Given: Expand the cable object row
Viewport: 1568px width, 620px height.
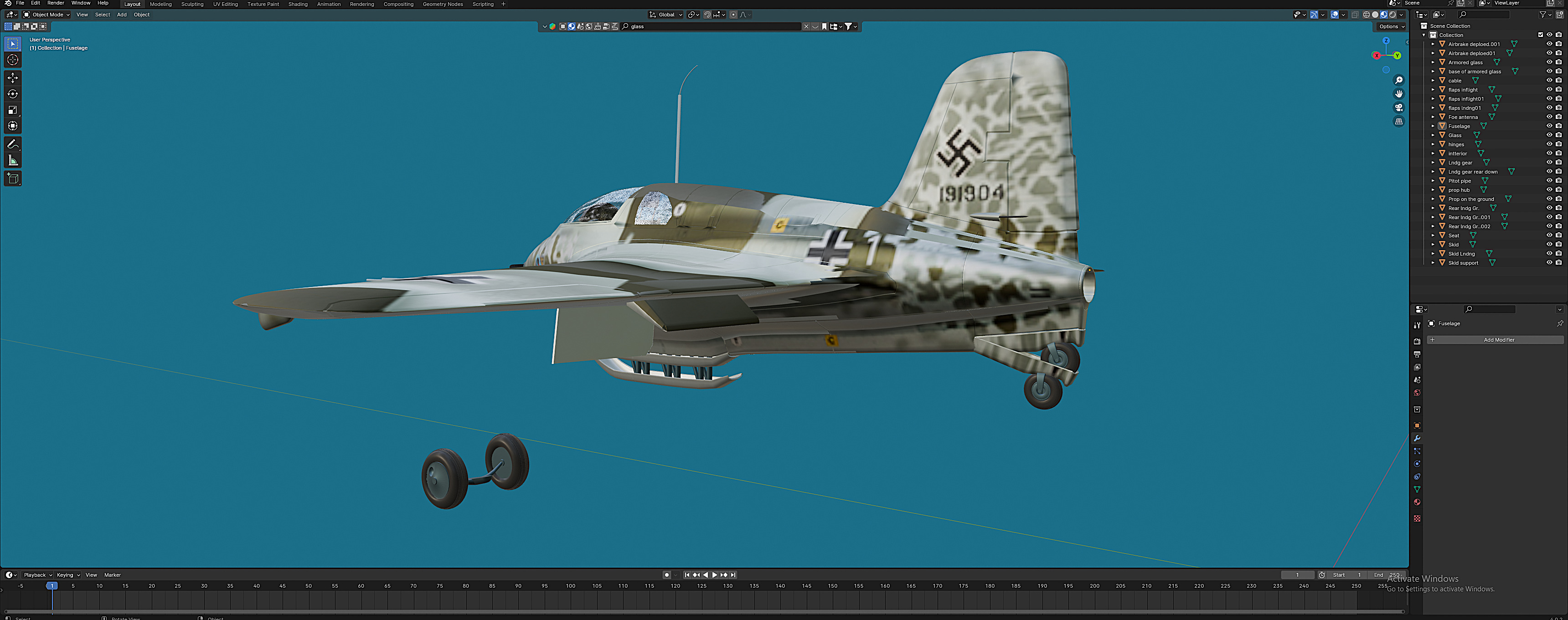Looking at the screenshot, I should click(x=1433, y=80).
